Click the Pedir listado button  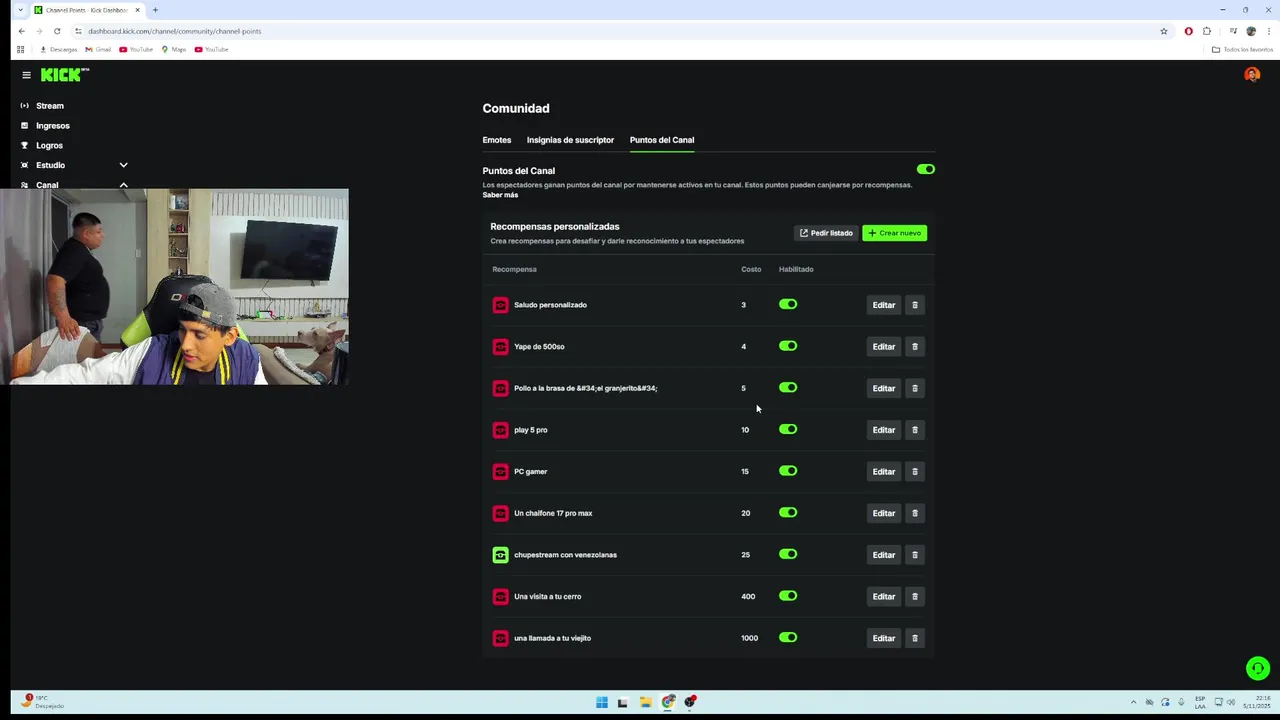826,233
